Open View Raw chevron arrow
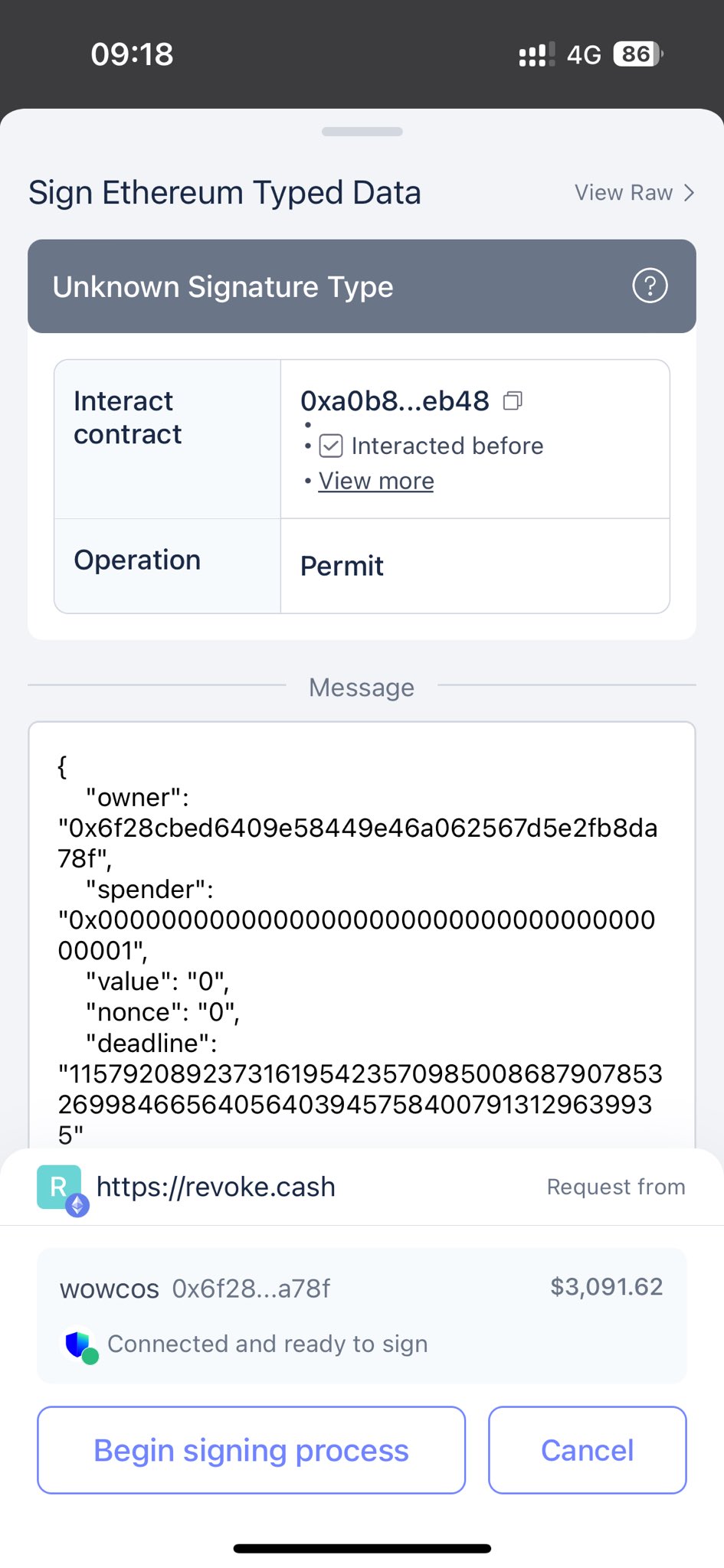724x1568 pixels. pyautogui.click(x=690, y=193)
